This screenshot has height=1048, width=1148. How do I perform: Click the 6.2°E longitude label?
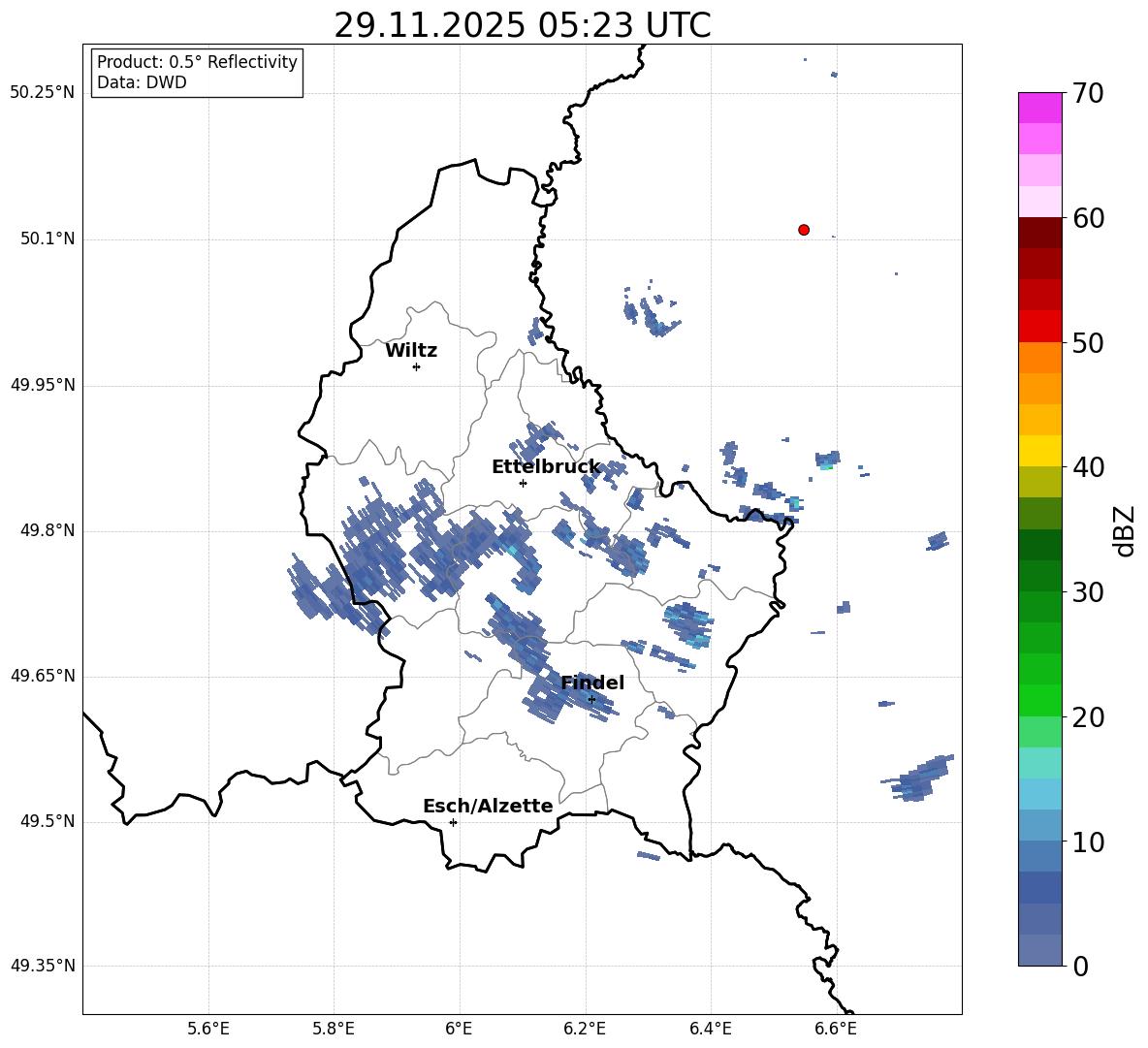click(x=585, y=1029)
